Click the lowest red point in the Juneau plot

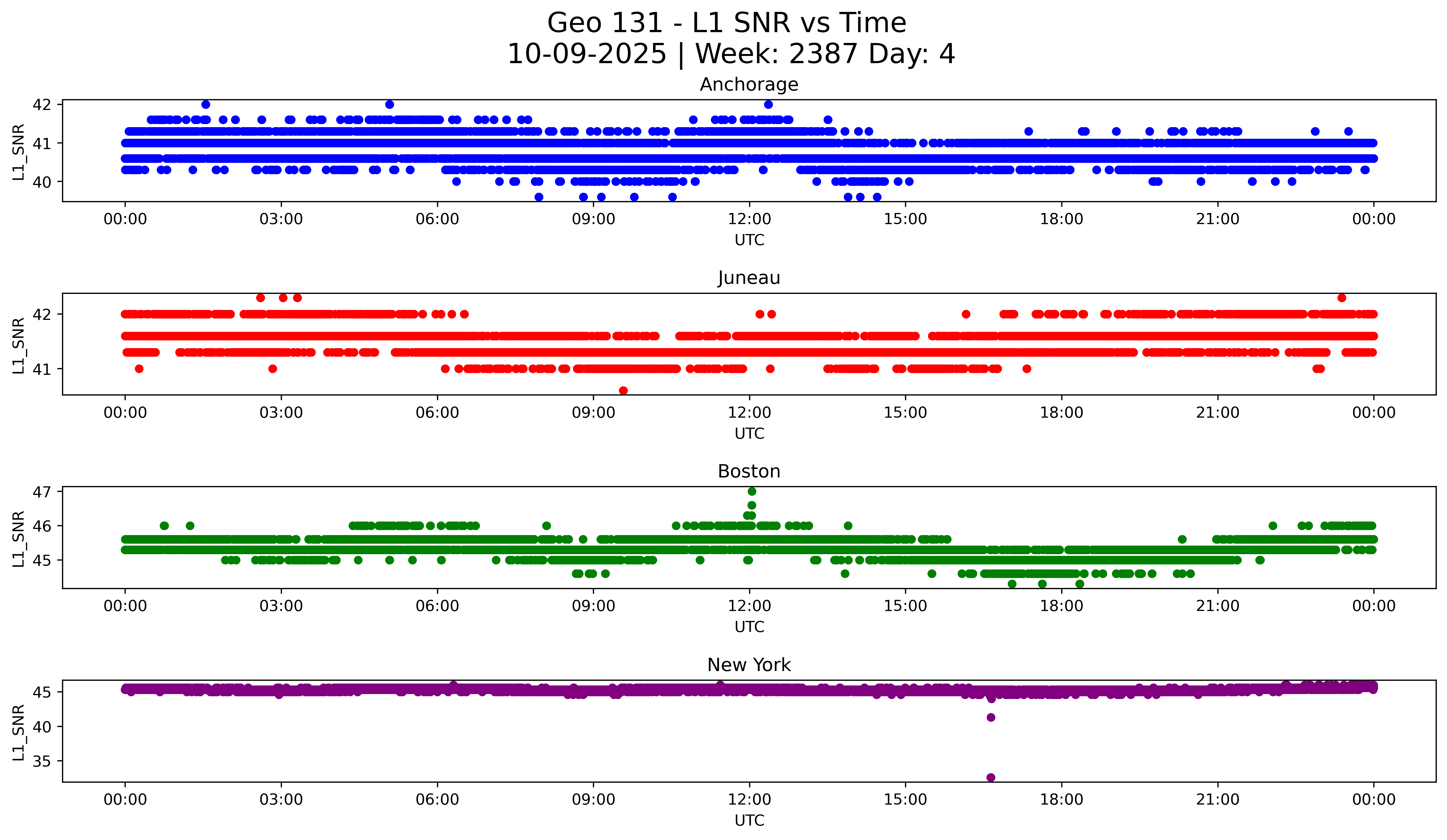pyautogui.click(x=623, y=391)
